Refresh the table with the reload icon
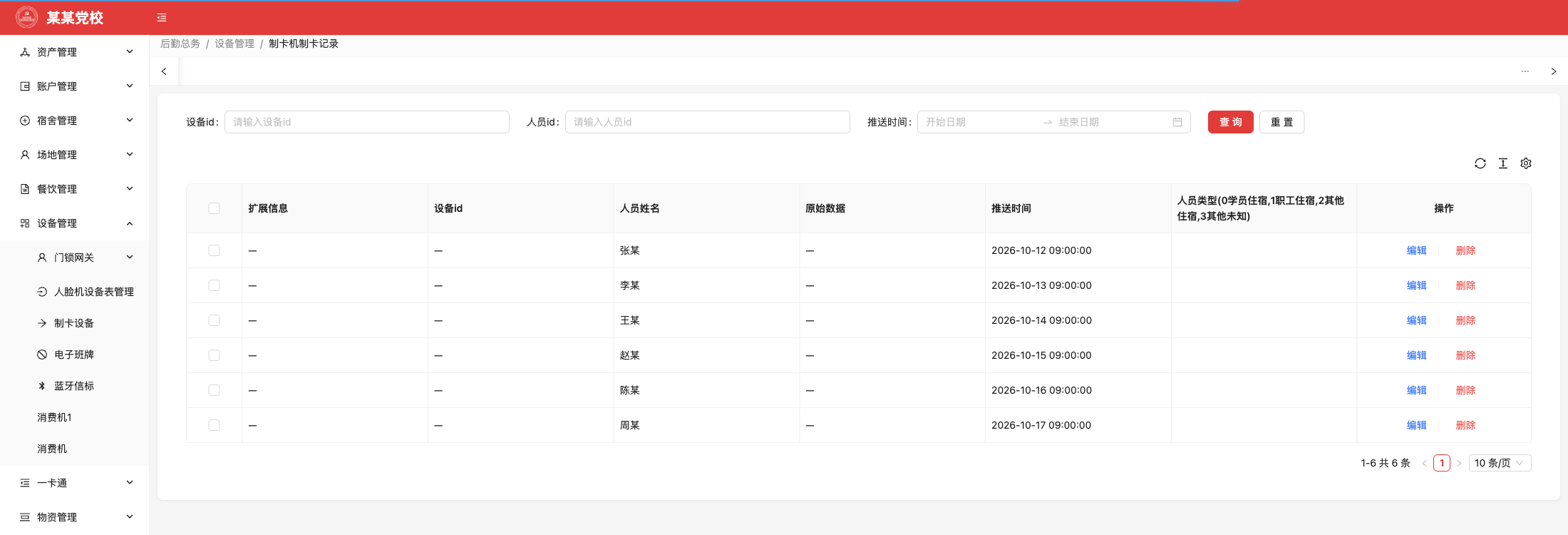1568x535 pixels. (x=1480, y=163)
